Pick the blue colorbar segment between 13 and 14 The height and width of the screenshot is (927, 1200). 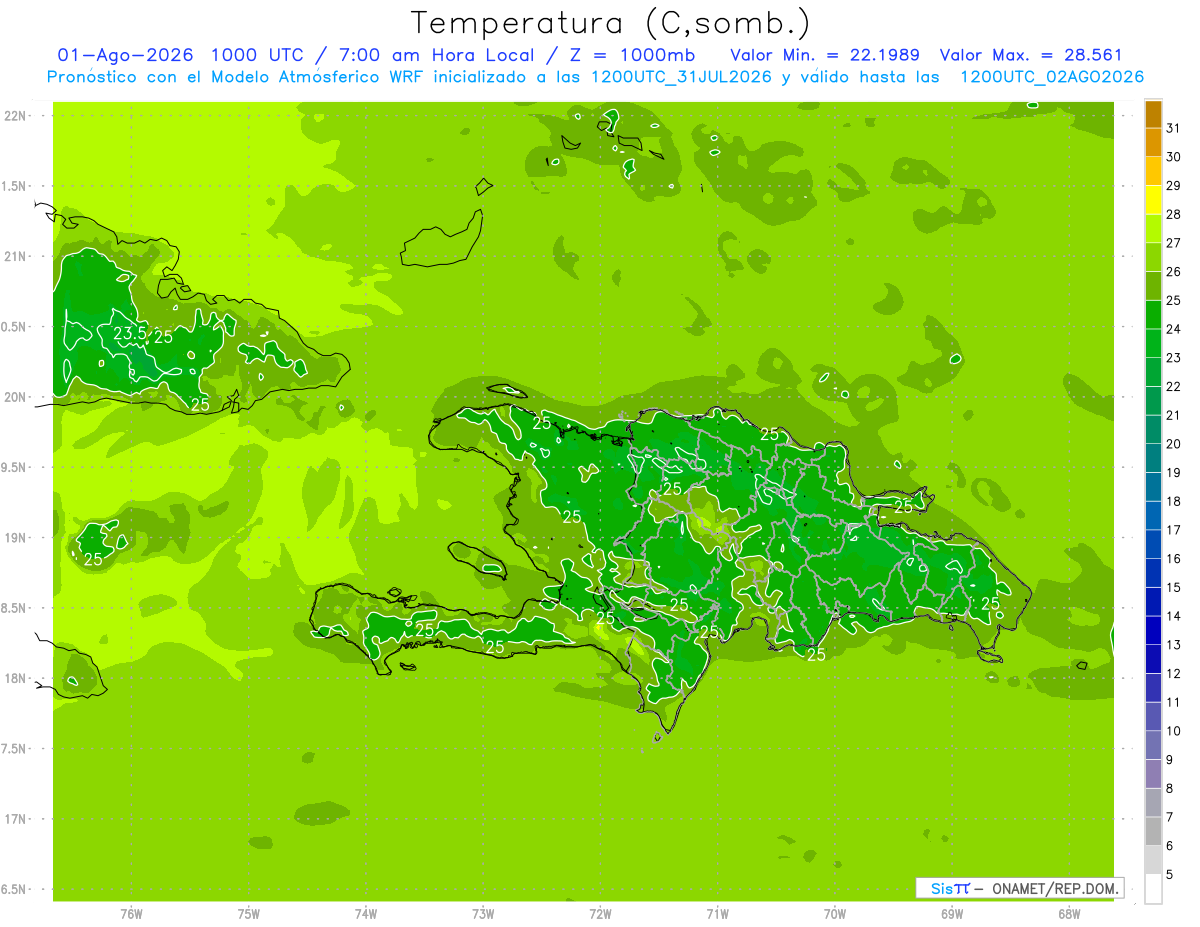1153,630
